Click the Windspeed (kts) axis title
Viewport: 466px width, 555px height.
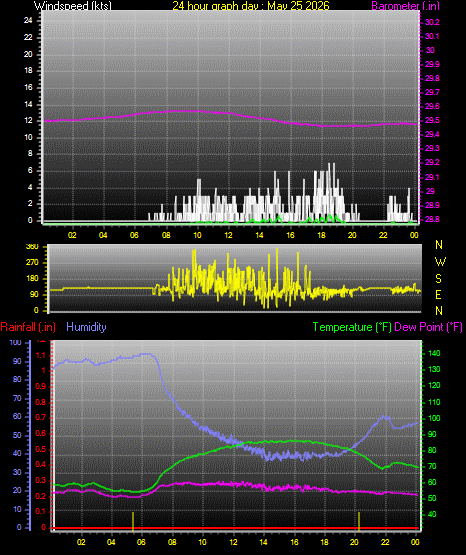(x=73, y=6)
